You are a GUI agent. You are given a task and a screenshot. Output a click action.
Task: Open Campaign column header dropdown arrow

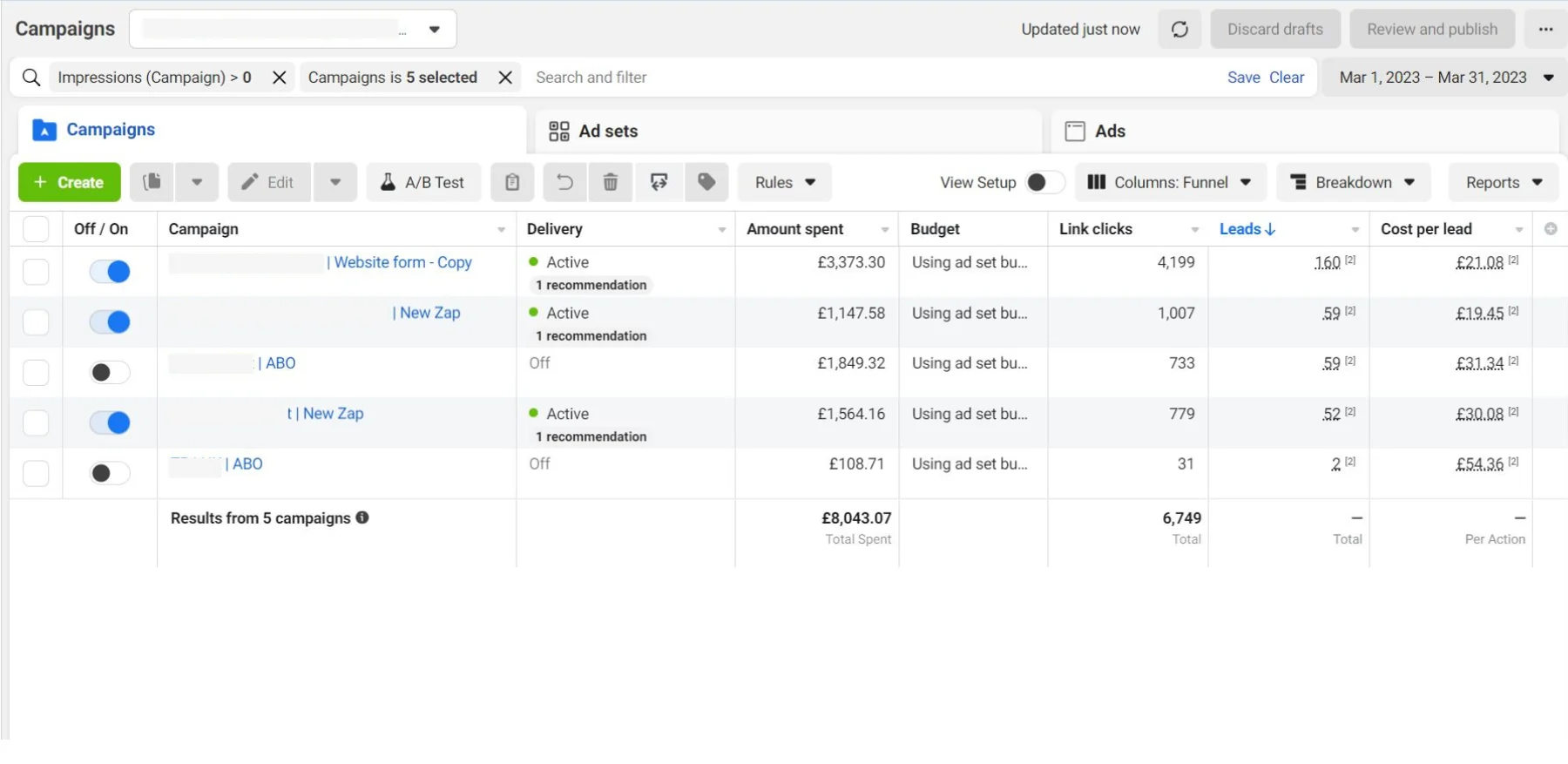point(501,230)
